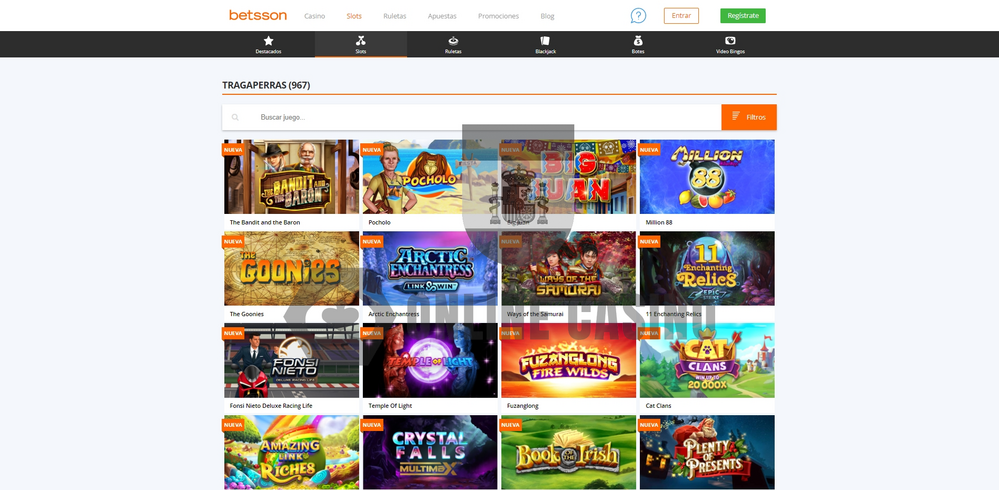Open the help question mark icon

click(638, 16)
